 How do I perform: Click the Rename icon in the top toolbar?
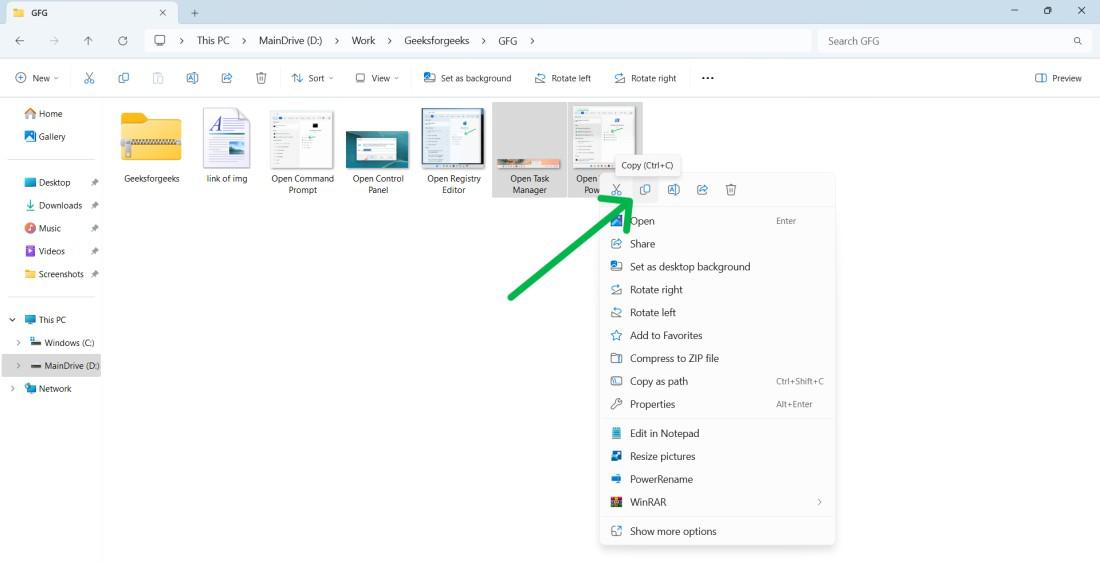192,79
